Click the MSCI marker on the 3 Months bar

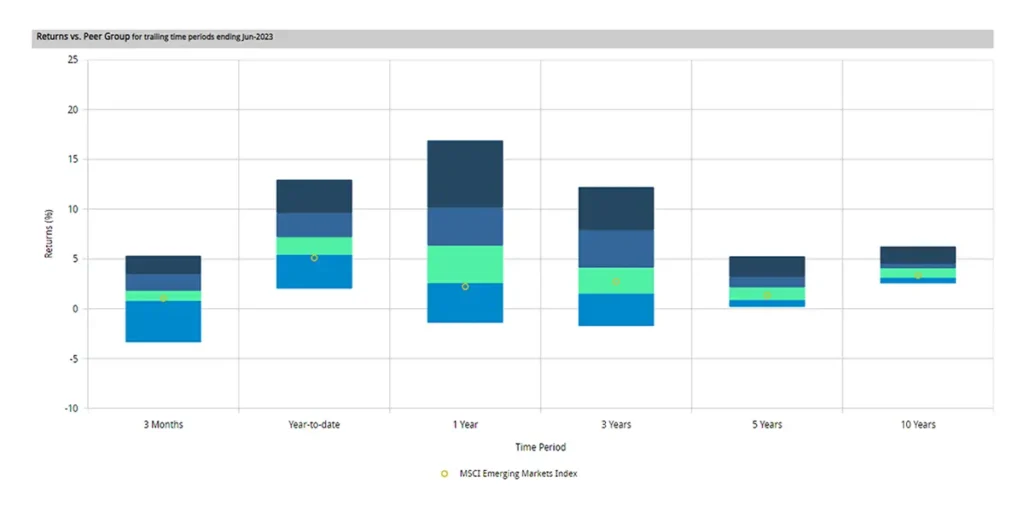(163, 298)
